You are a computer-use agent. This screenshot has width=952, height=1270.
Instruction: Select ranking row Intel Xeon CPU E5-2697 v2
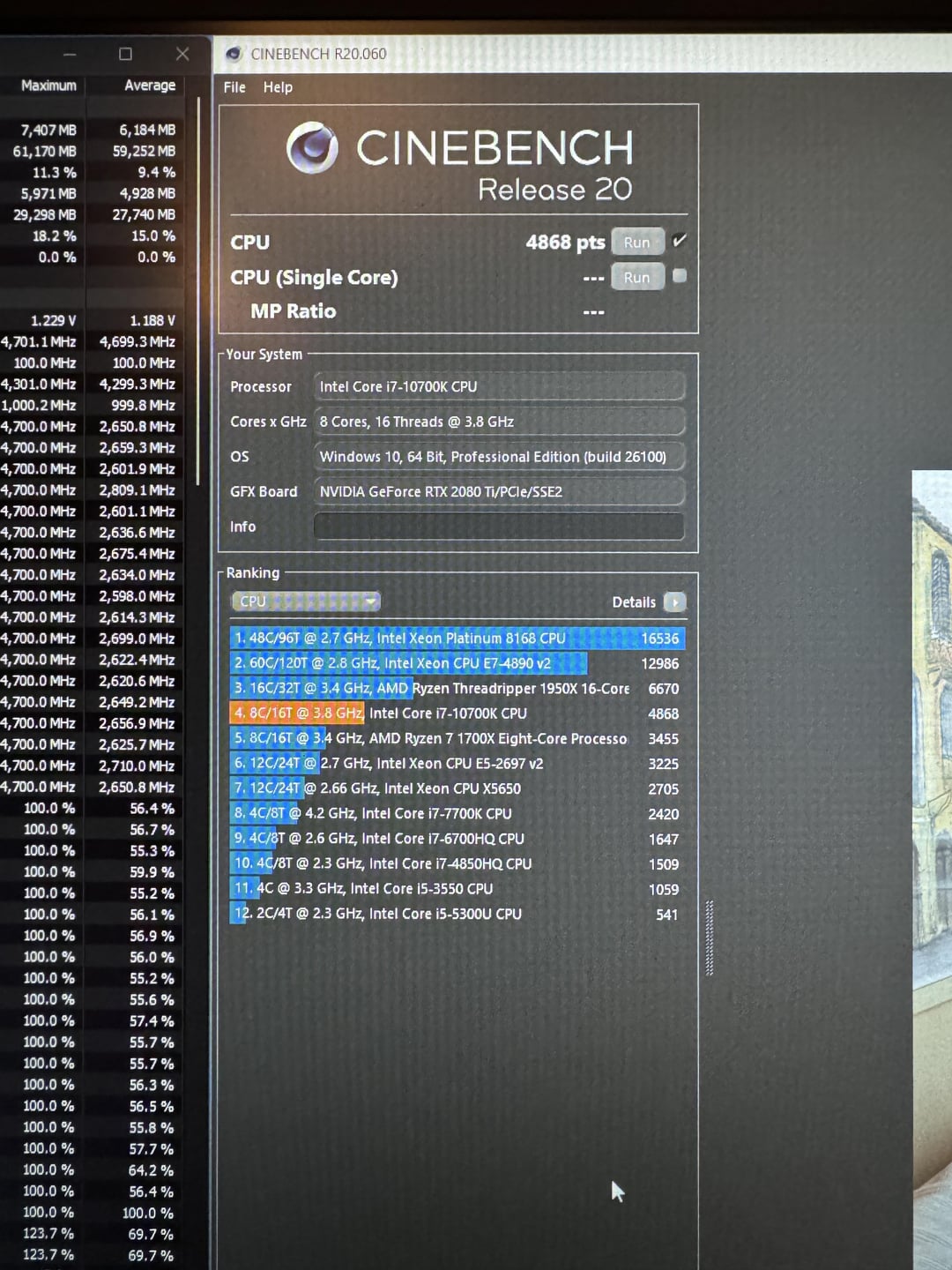tap(457, 764)
